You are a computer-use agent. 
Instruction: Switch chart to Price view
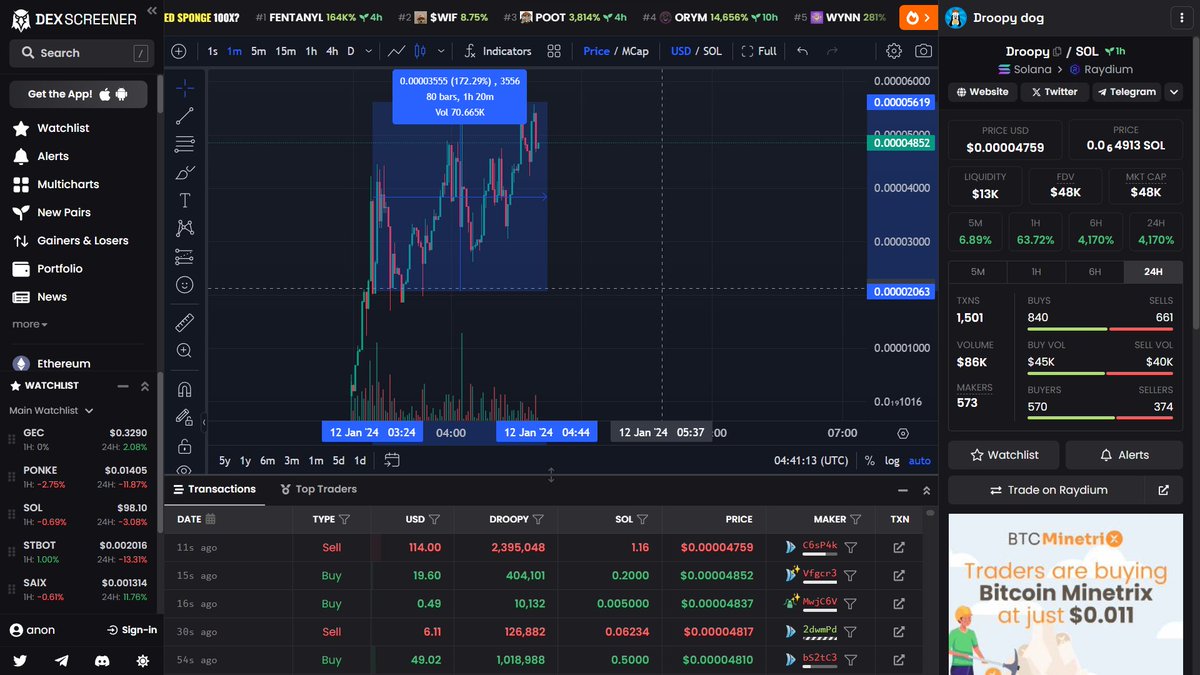point(597,51)
